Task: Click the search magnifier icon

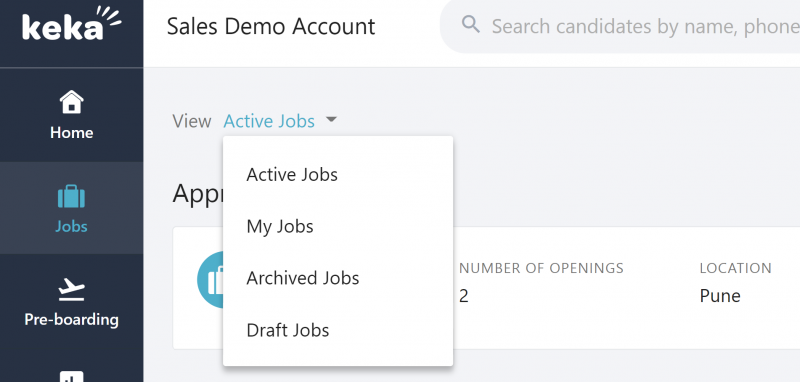Action: tap(470, 24)
